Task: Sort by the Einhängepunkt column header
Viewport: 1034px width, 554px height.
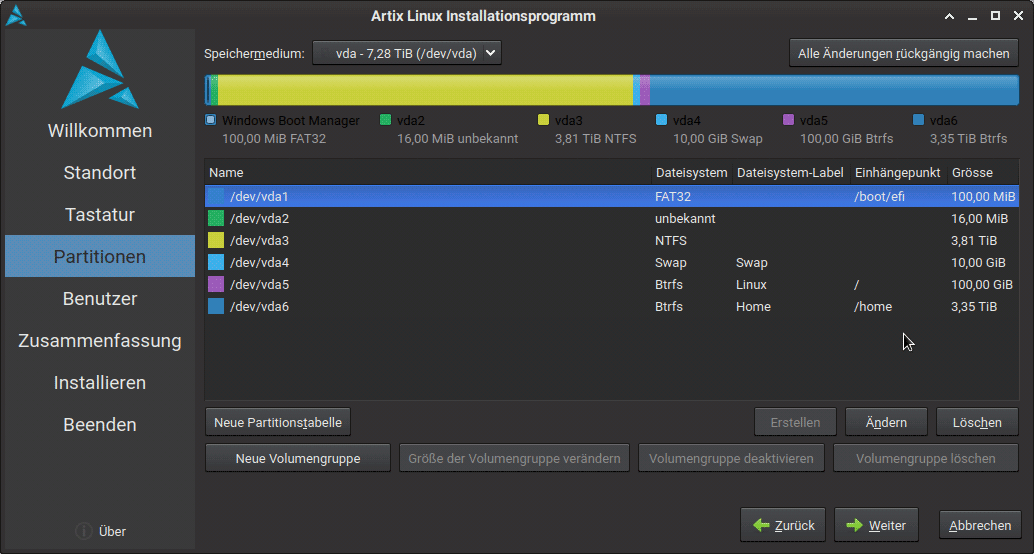Action: [x=897, y=173]
